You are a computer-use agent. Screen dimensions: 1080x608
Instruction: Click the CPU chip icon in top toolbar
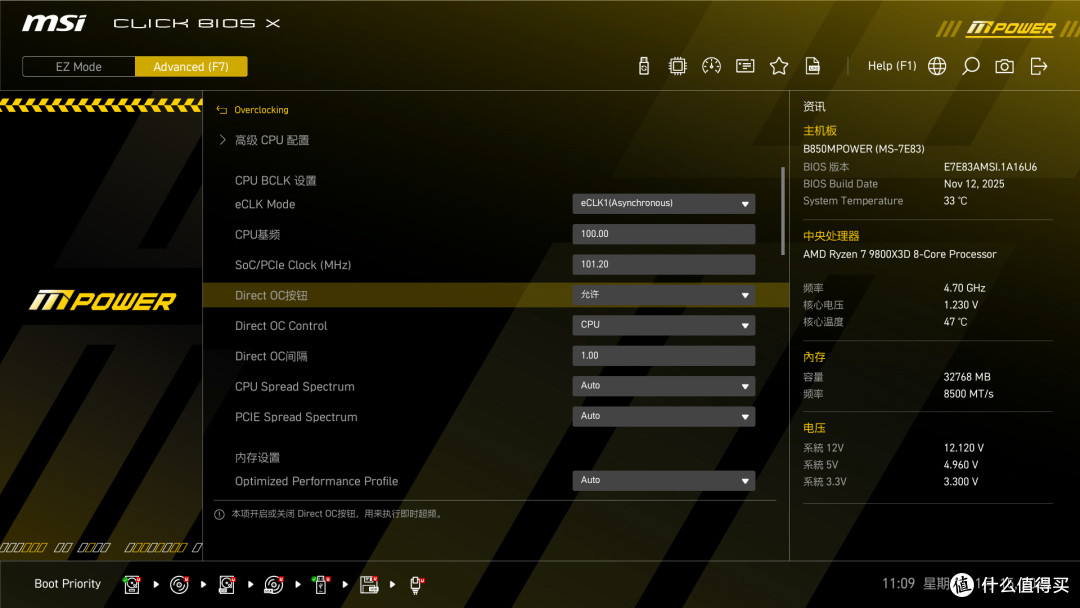(x=677, y=66)
